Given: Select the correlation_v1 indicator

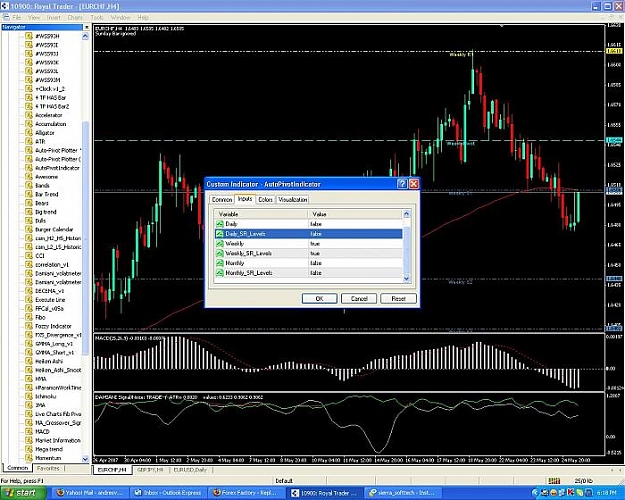Looking at the screenshot, I should [x=52, y=264].
